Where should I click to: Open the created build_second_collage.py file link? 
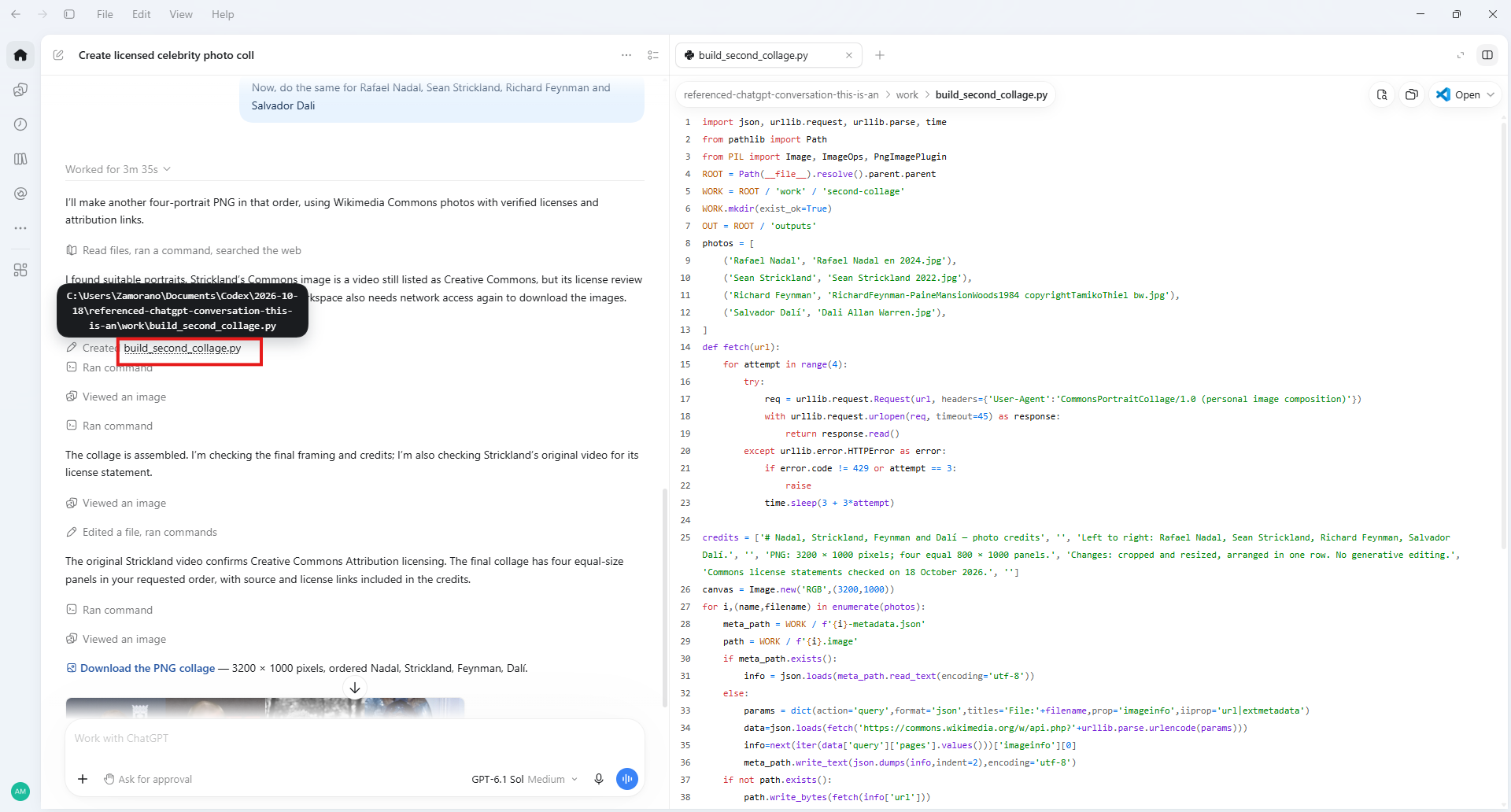click(183, 348)
